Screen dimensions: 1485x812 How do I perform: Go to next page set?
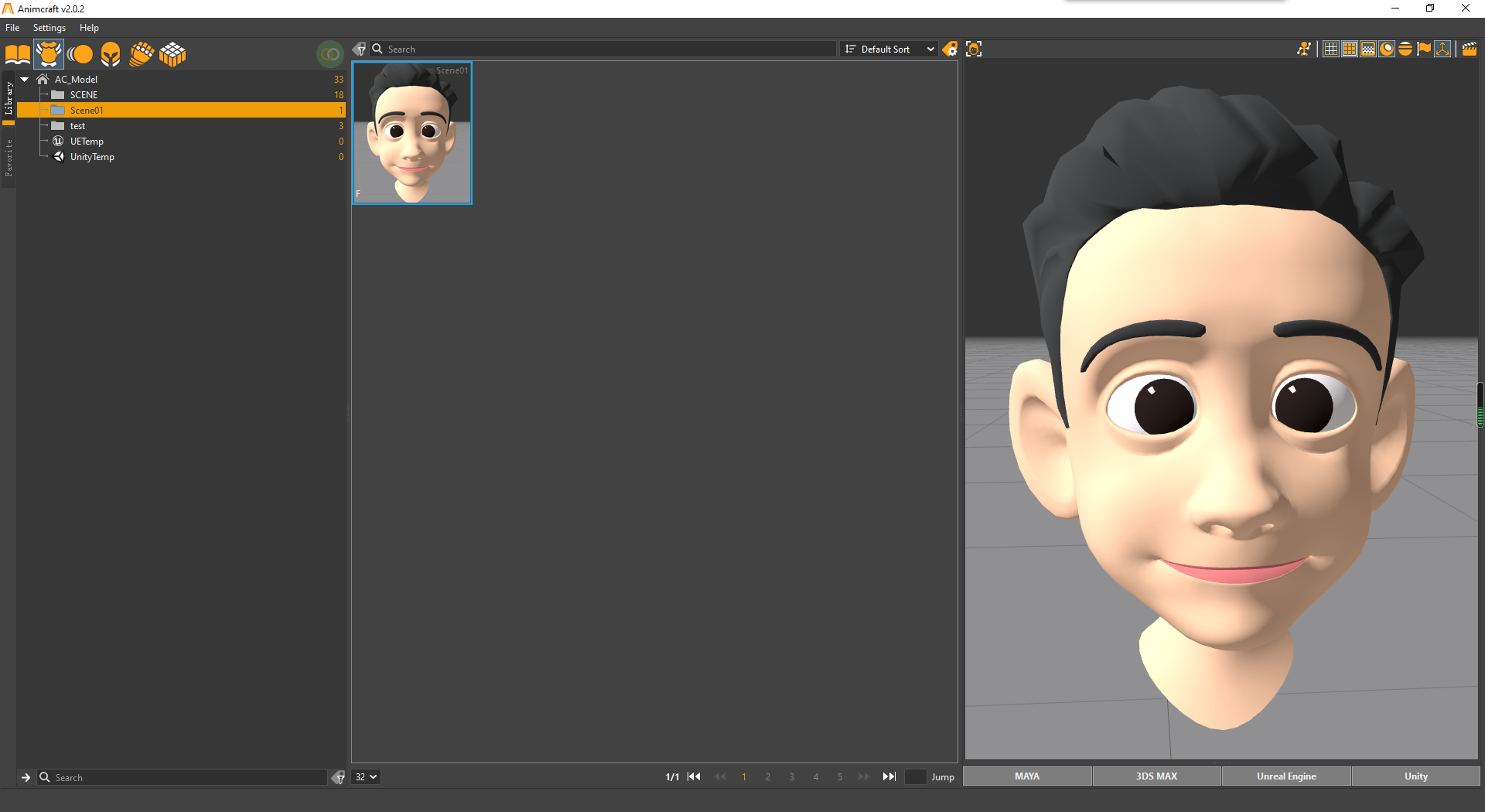coord(864,776)
